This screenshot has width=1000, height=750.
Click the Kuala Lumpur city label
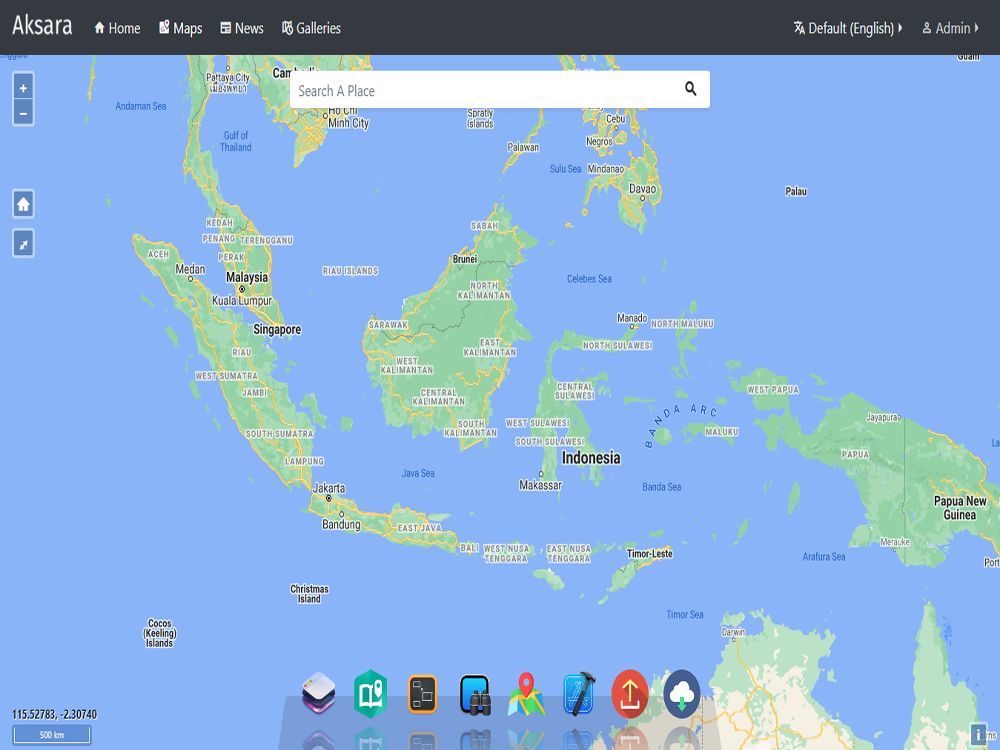242,301
